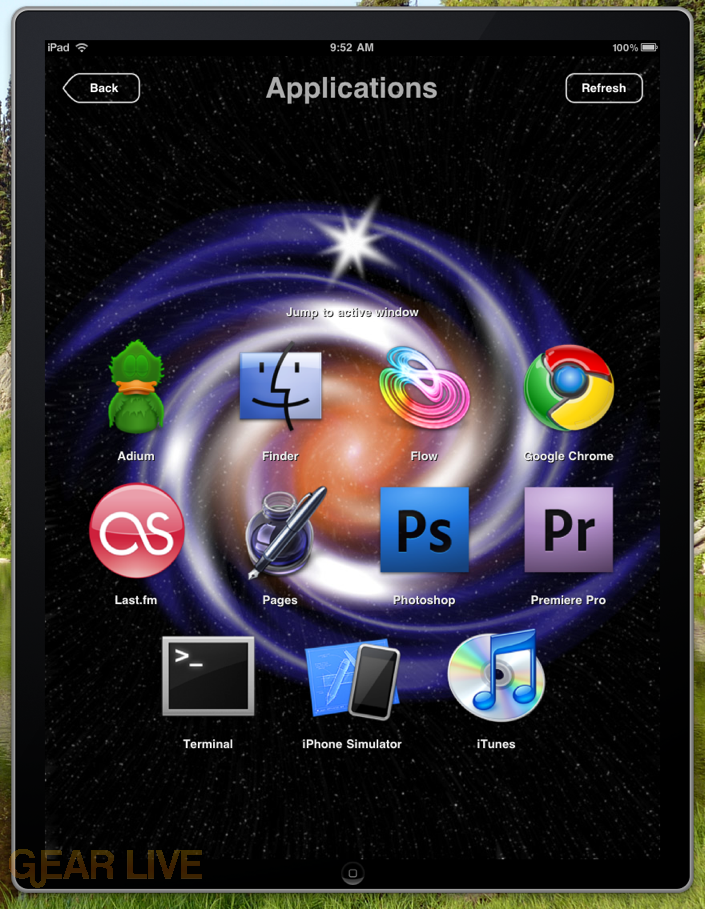Viewport: 705px width, 909px height.
Task: Click the Pages text label
Action: tap(280, 601)
